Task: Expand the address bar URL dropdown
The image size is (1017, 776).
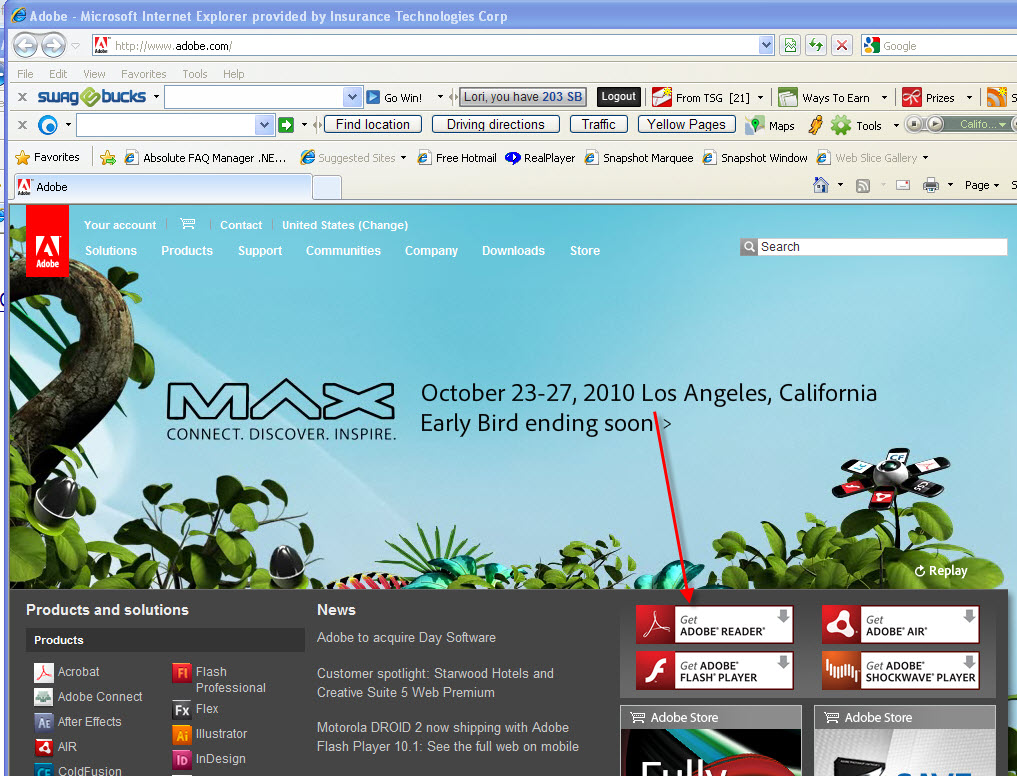Action: click(766, 45)
